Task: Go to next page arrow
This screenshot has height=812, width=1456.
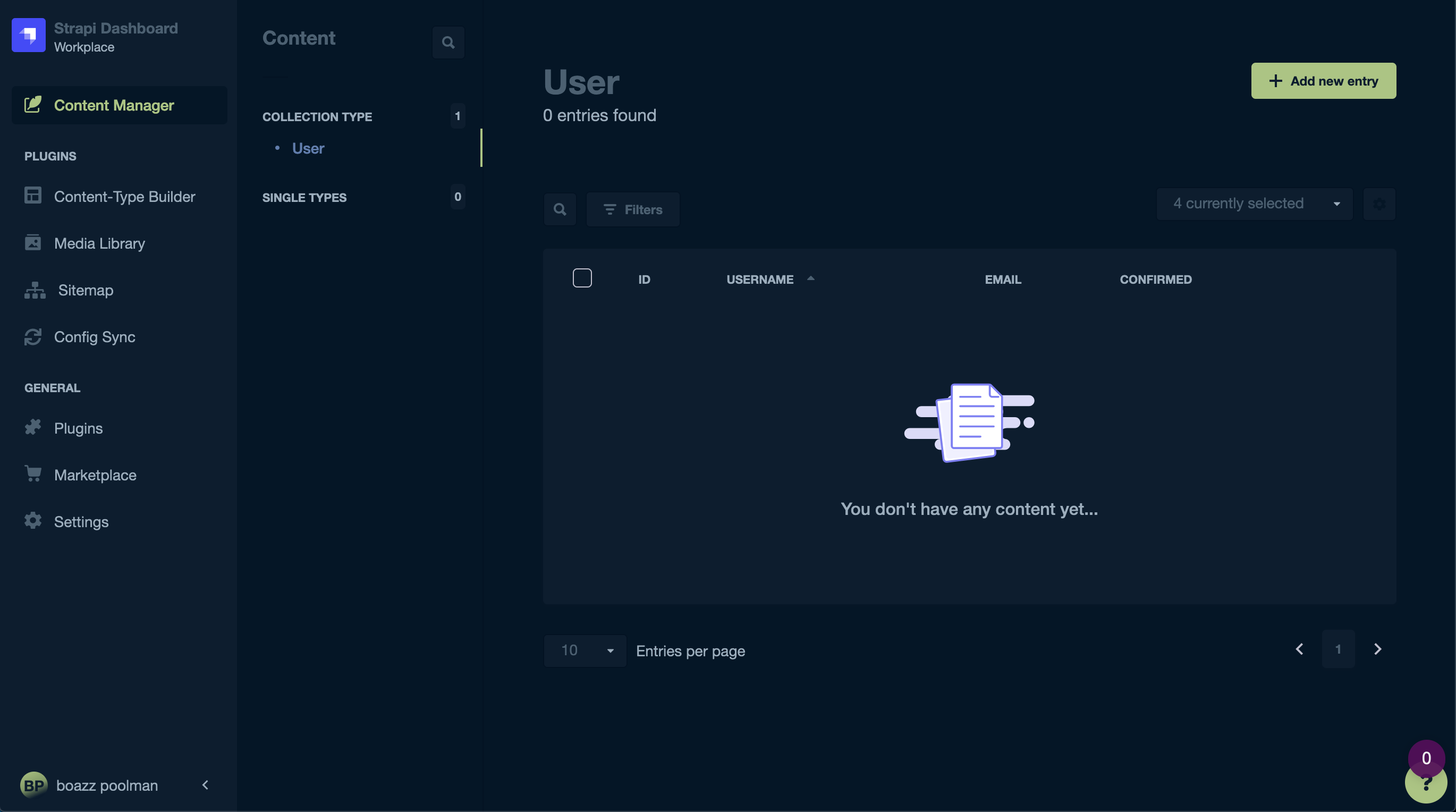Action: coord(1377,649)
